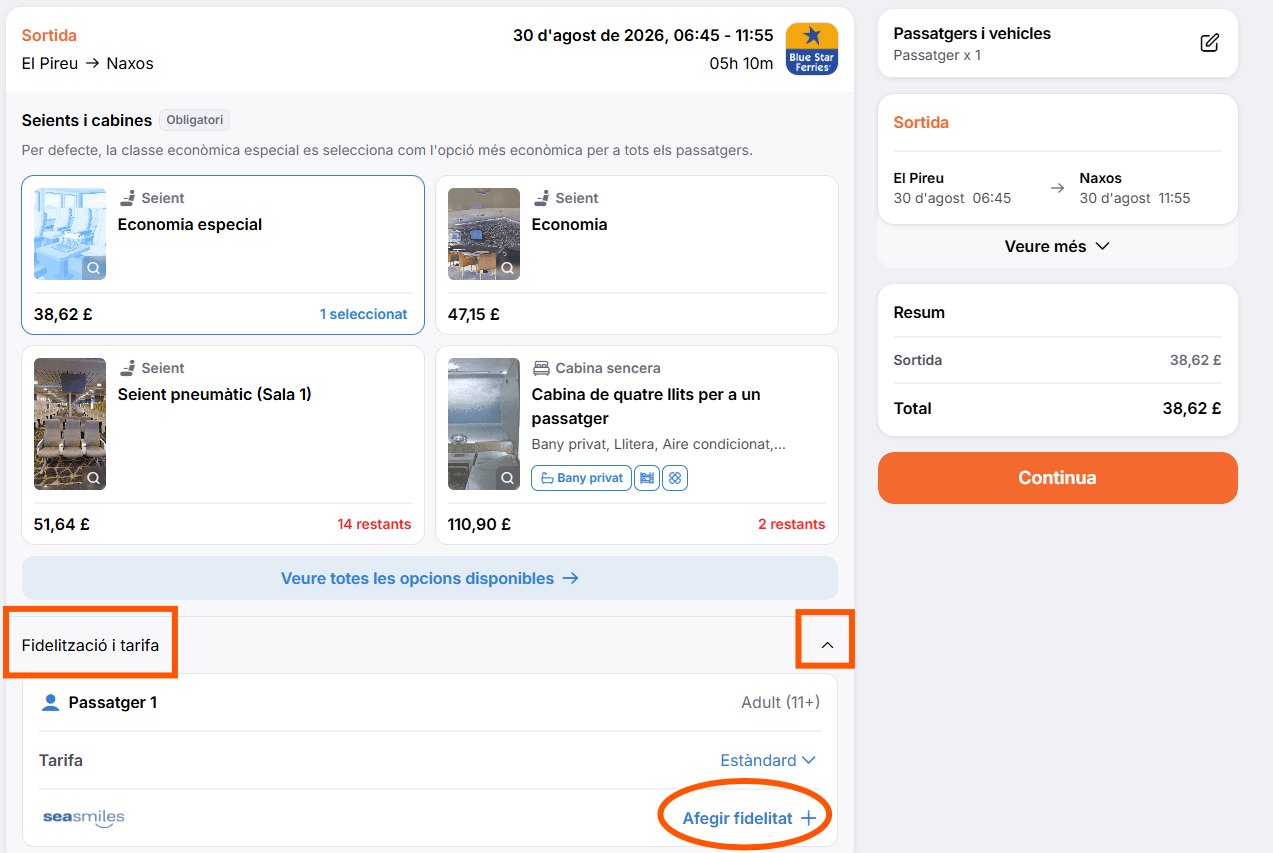1273x853 pixels.
Task: Pick the four-bed cabin for one passenger
Action: [637, 445]
